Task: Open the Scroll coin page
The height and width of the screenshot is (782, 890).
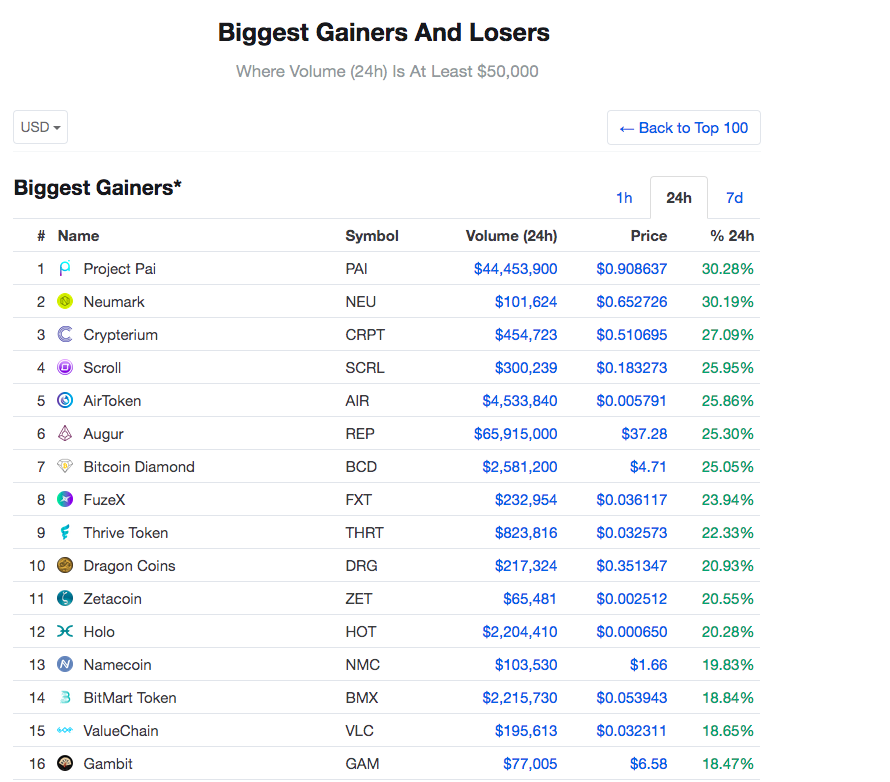Action: click(x=102, y=368)
